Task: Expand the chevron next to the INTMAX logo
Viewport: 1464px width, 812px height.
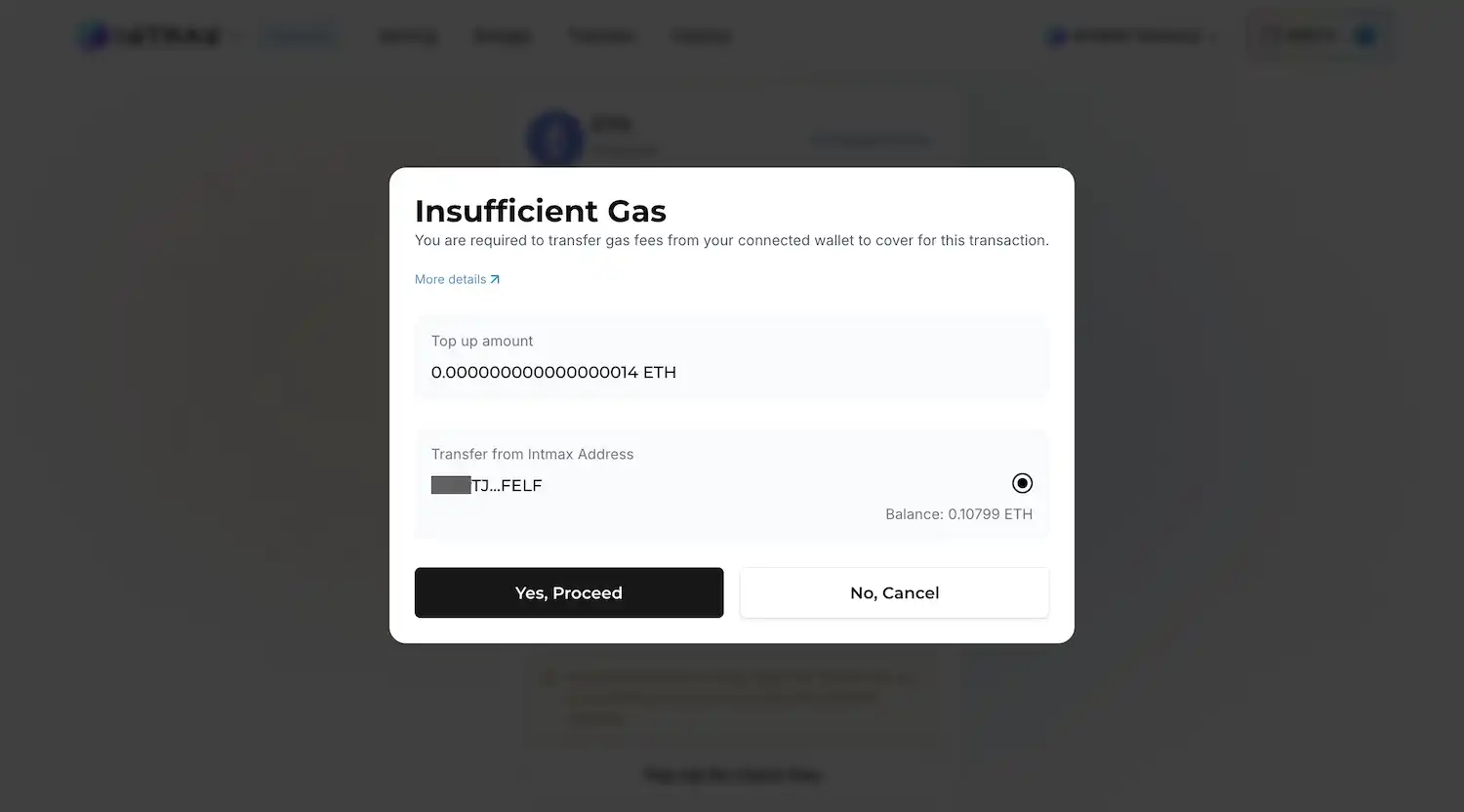Action: coord(237,35)
